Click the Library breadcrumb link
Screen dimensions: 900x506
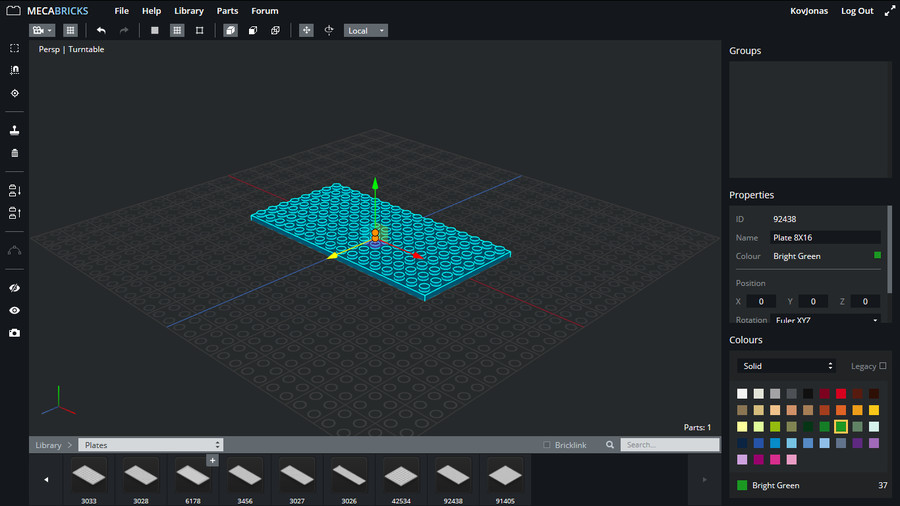coord(48,445)
